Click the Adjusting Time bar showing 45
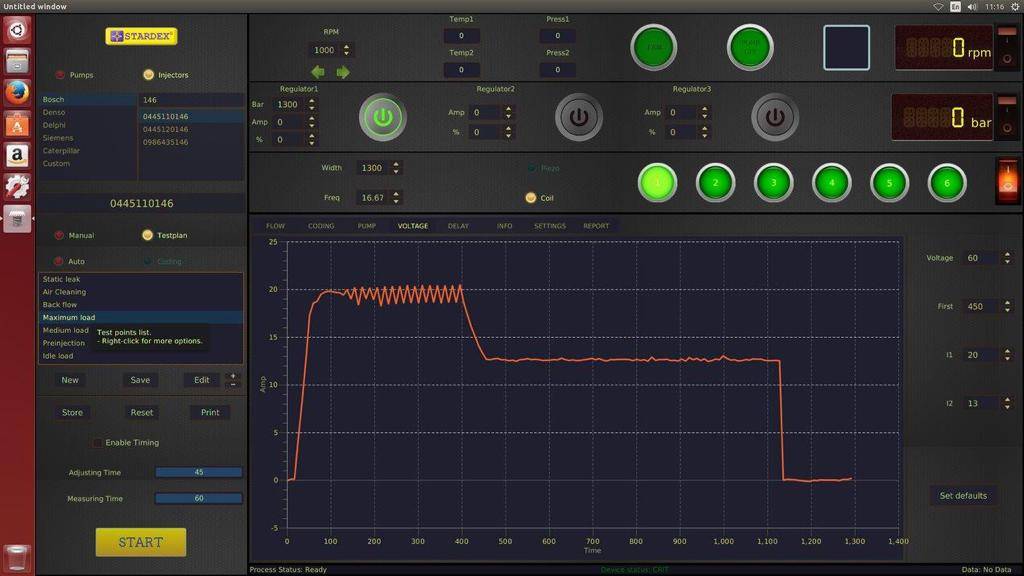The width and height of the screenshot is (1024, 576). coord(199,472)
